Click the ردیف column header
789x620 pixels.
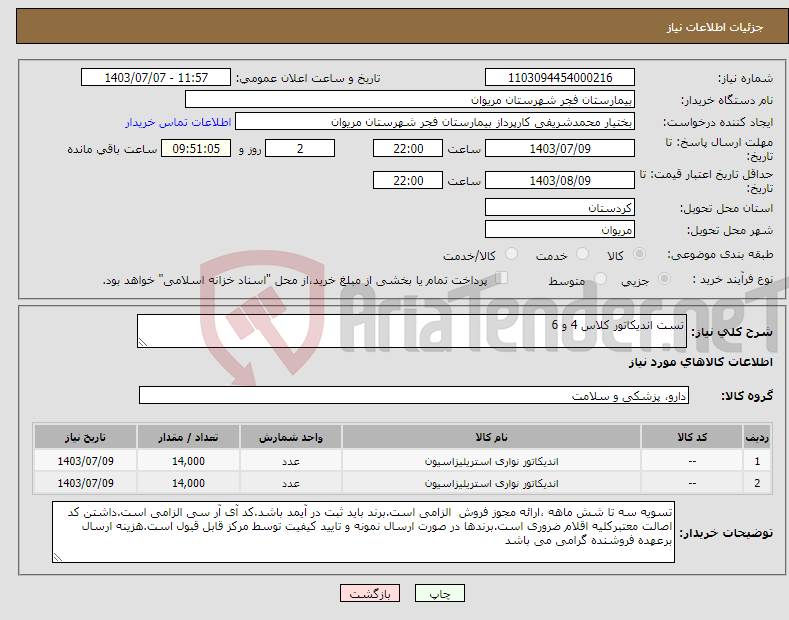pos(757,437)
